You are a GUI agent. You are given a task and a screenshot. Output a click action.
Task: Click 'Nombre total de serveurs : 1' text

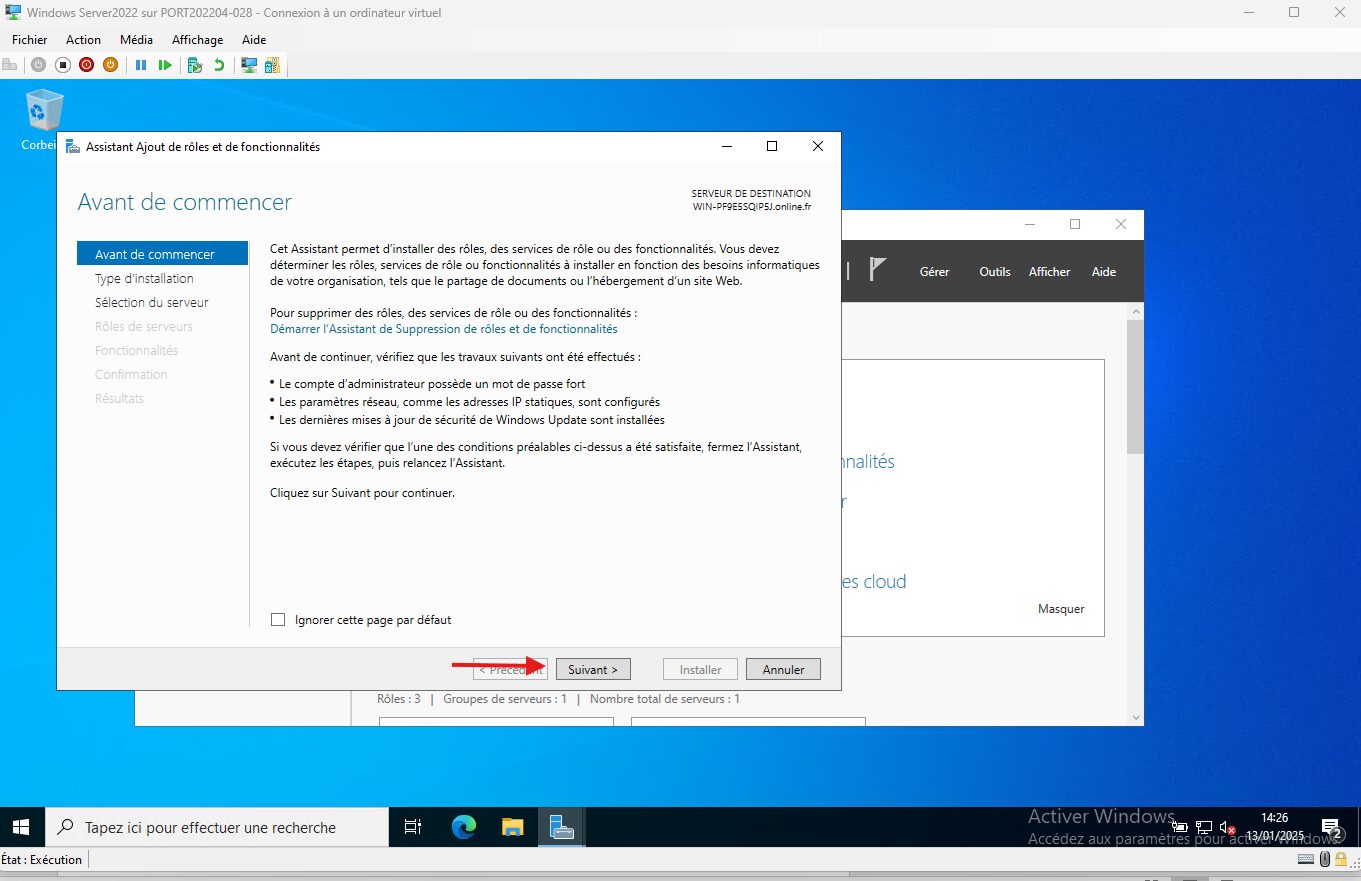point(665,699)
